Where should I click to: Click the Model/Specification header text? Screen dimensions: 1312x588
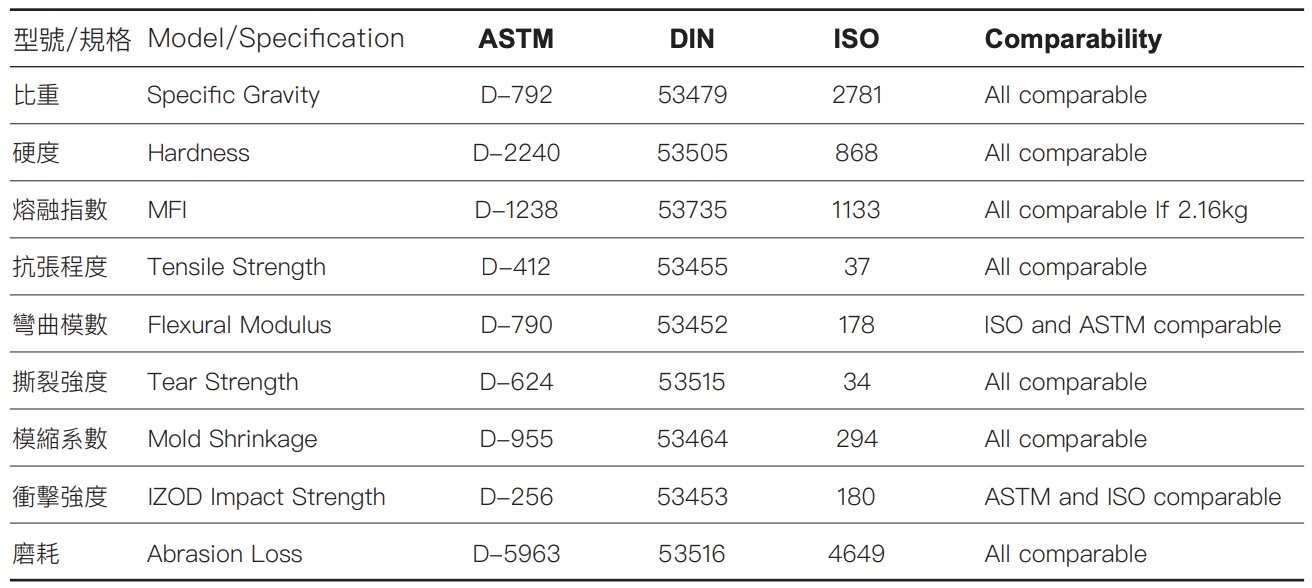[276, 39]
